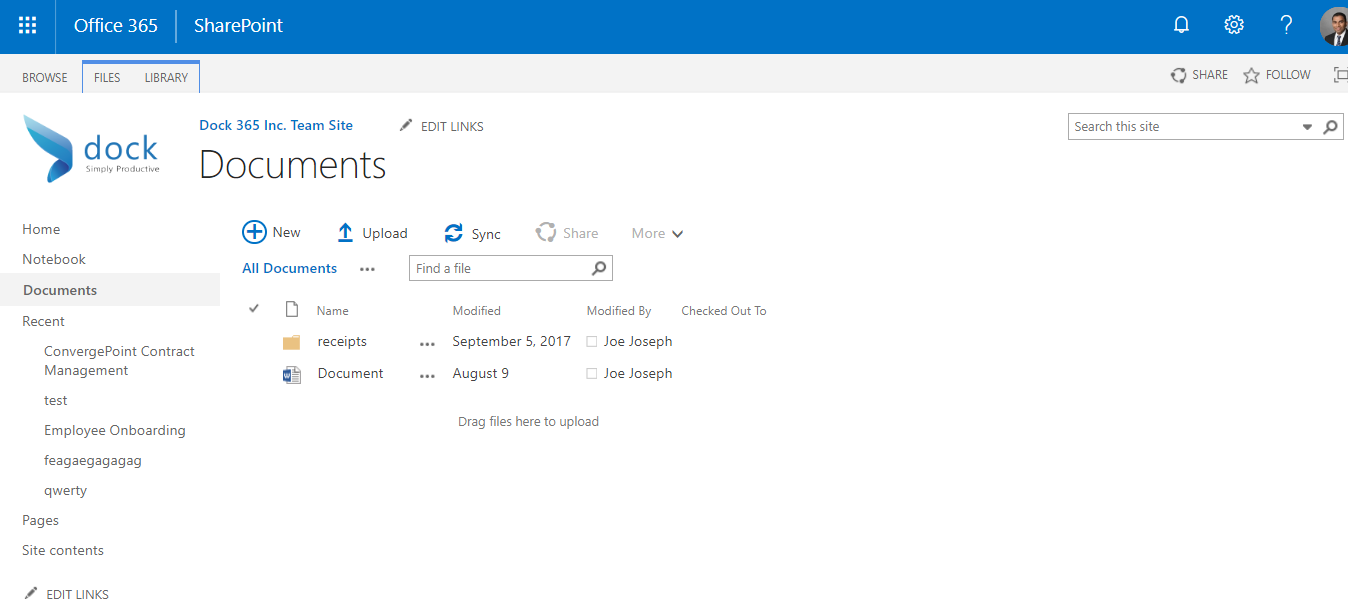
Task: Open Home in the left navigation
Action: pyautogui.click(x=41, y=229)
